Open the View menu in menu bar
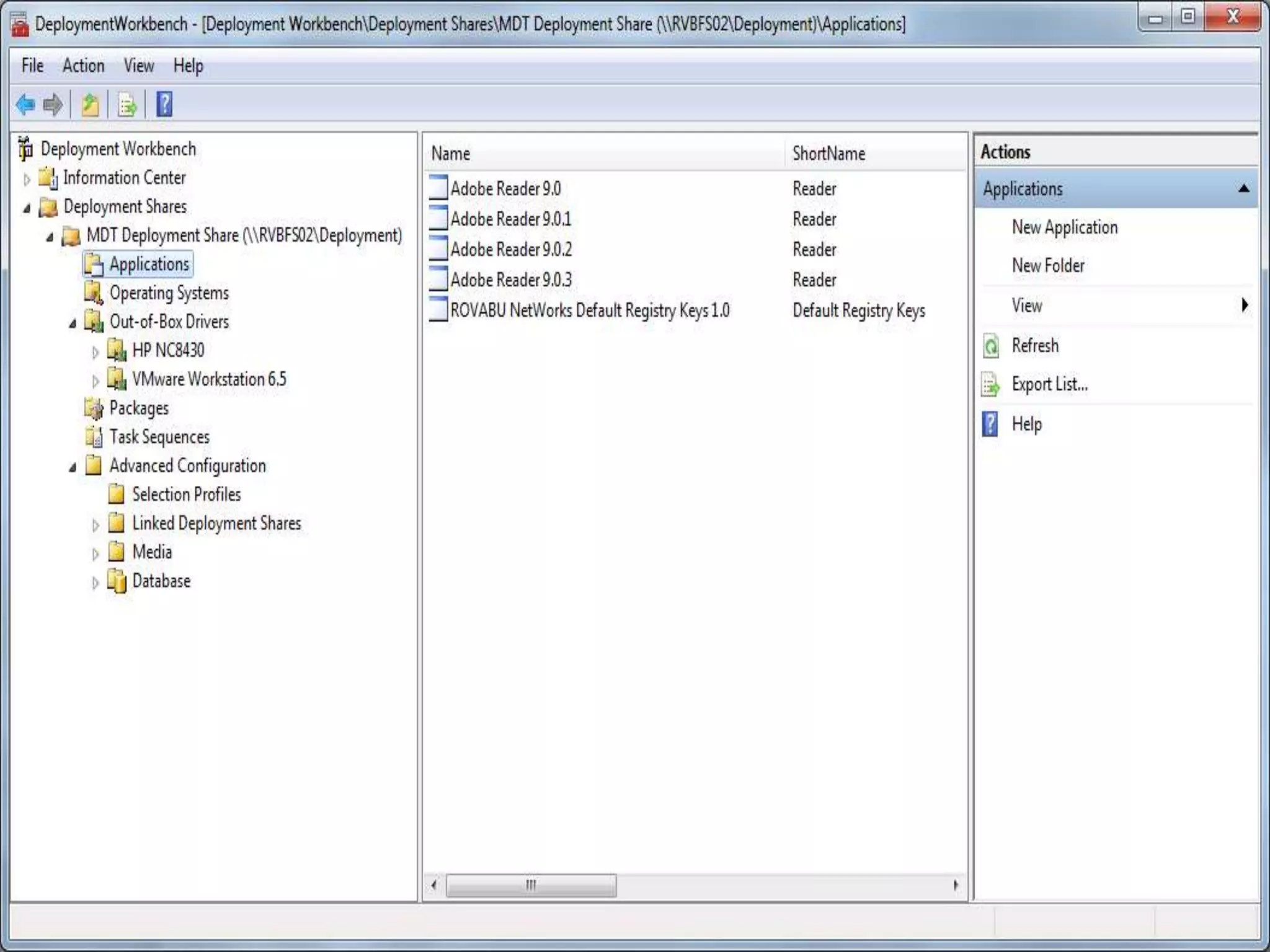 pos(138,65)
